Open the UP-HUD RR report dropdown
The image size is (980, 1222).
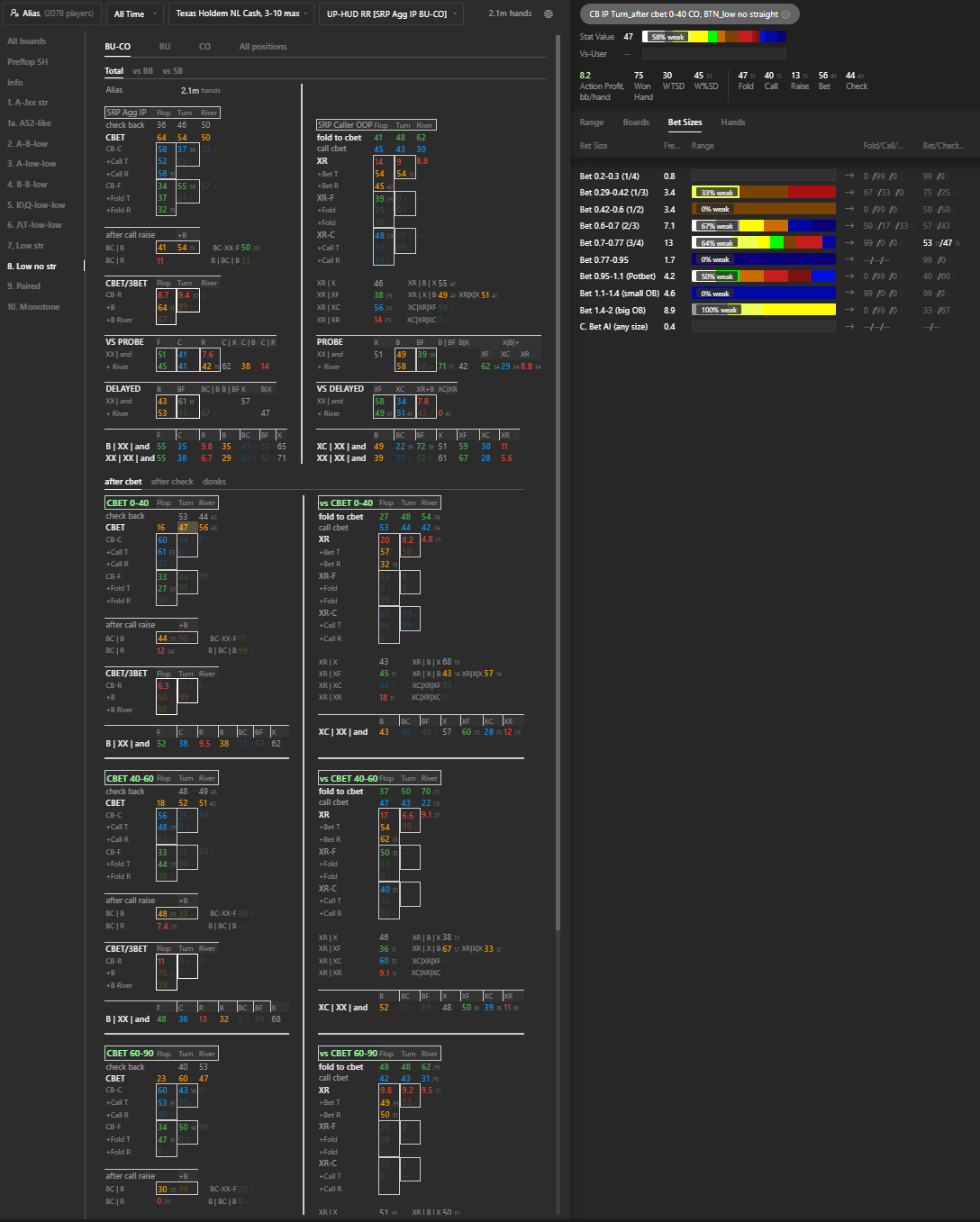click(392, 14)
